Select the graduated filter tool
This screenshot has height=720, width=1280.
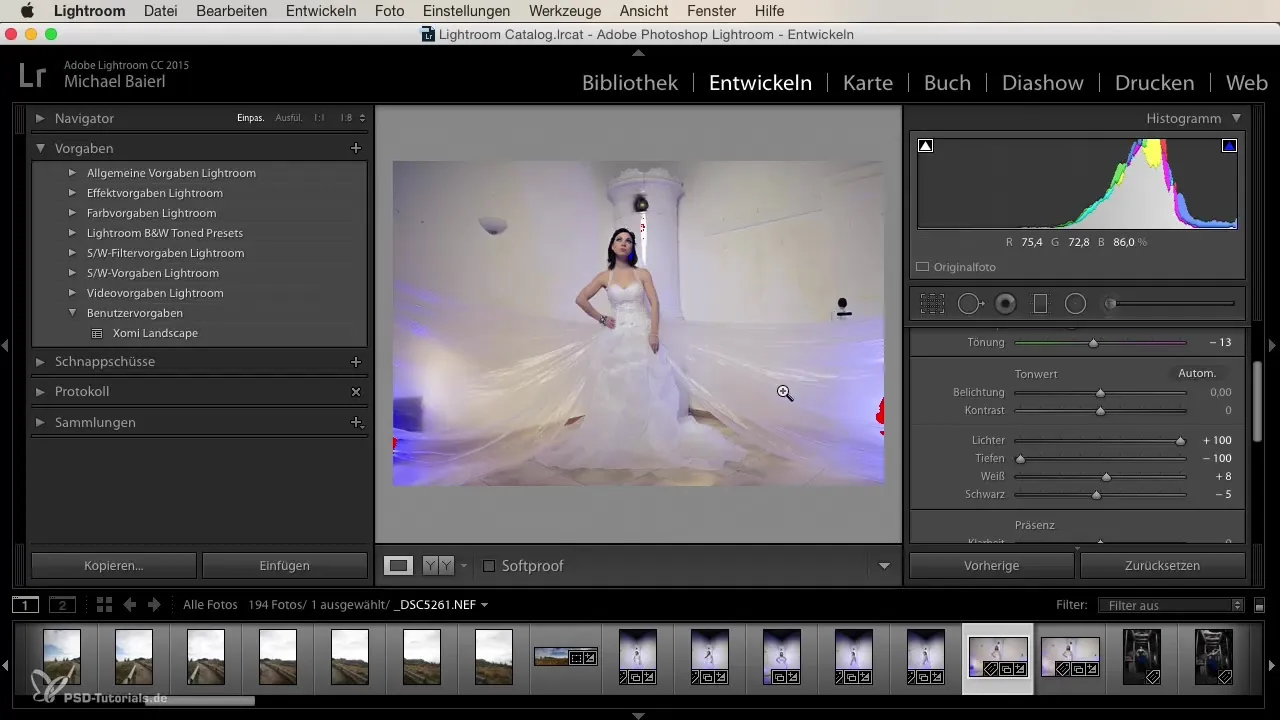click(x=1040, y=303)
